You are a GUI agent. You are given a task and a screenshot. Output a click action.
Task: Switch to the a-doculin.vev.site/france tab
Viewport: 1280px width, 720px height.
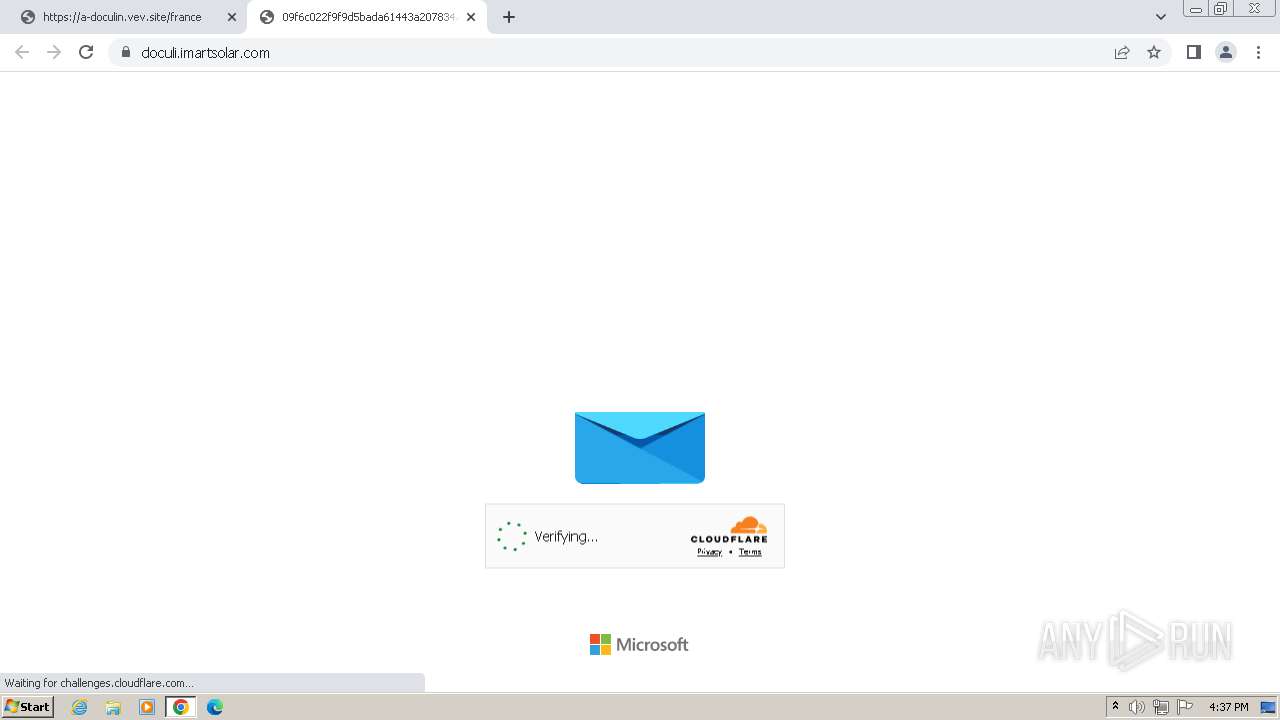122,17
